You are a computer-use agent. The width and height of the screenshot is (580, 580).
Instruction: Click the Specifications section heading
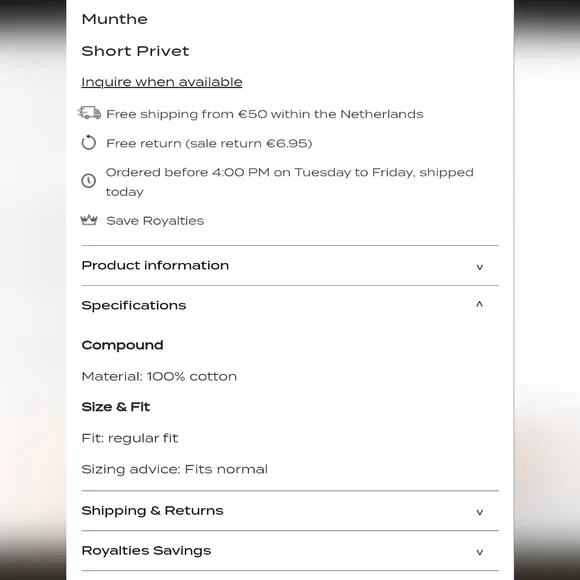[134, 306]
